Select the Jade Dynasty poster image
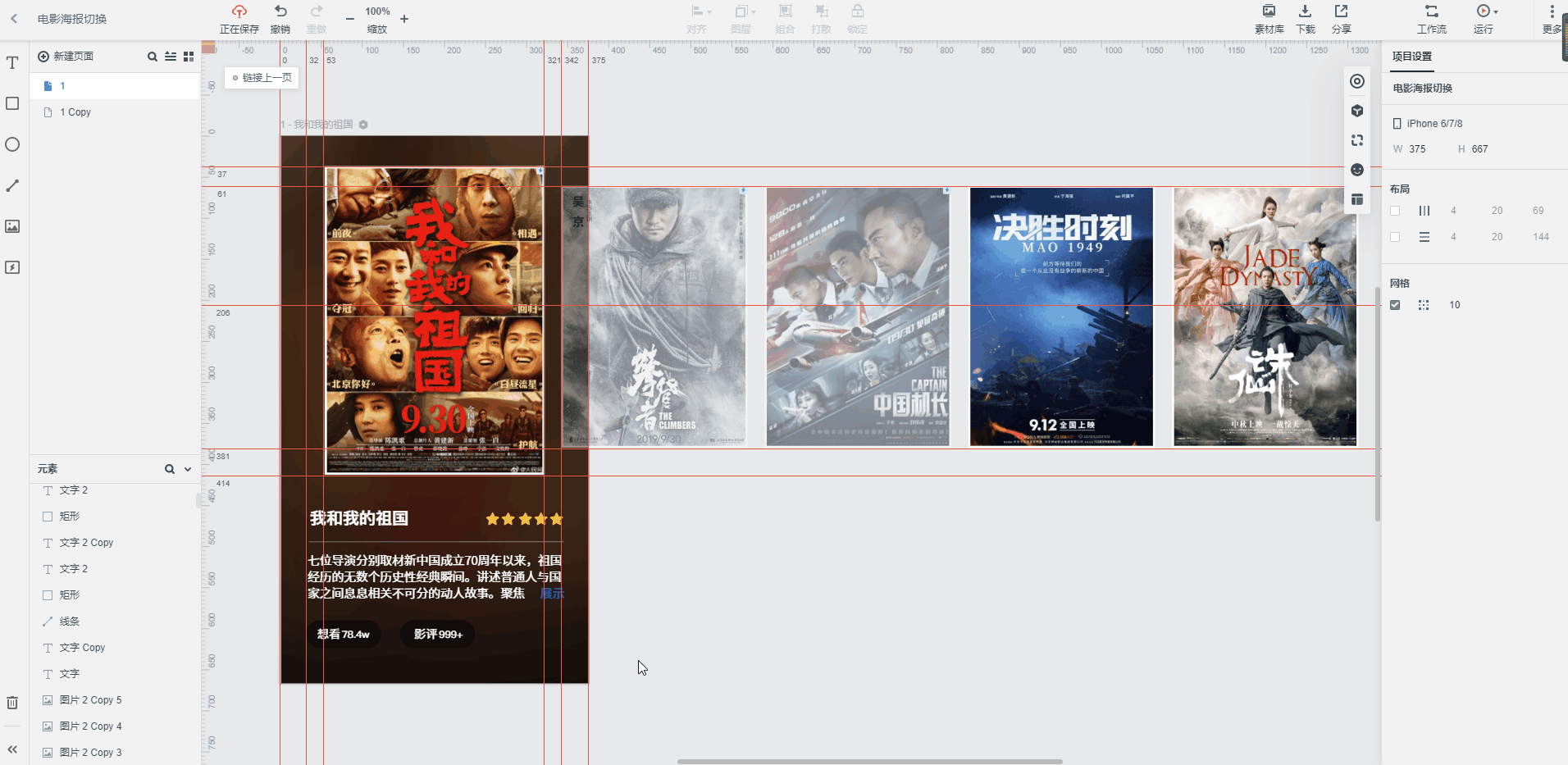1568x765 pixels. 1265,316
